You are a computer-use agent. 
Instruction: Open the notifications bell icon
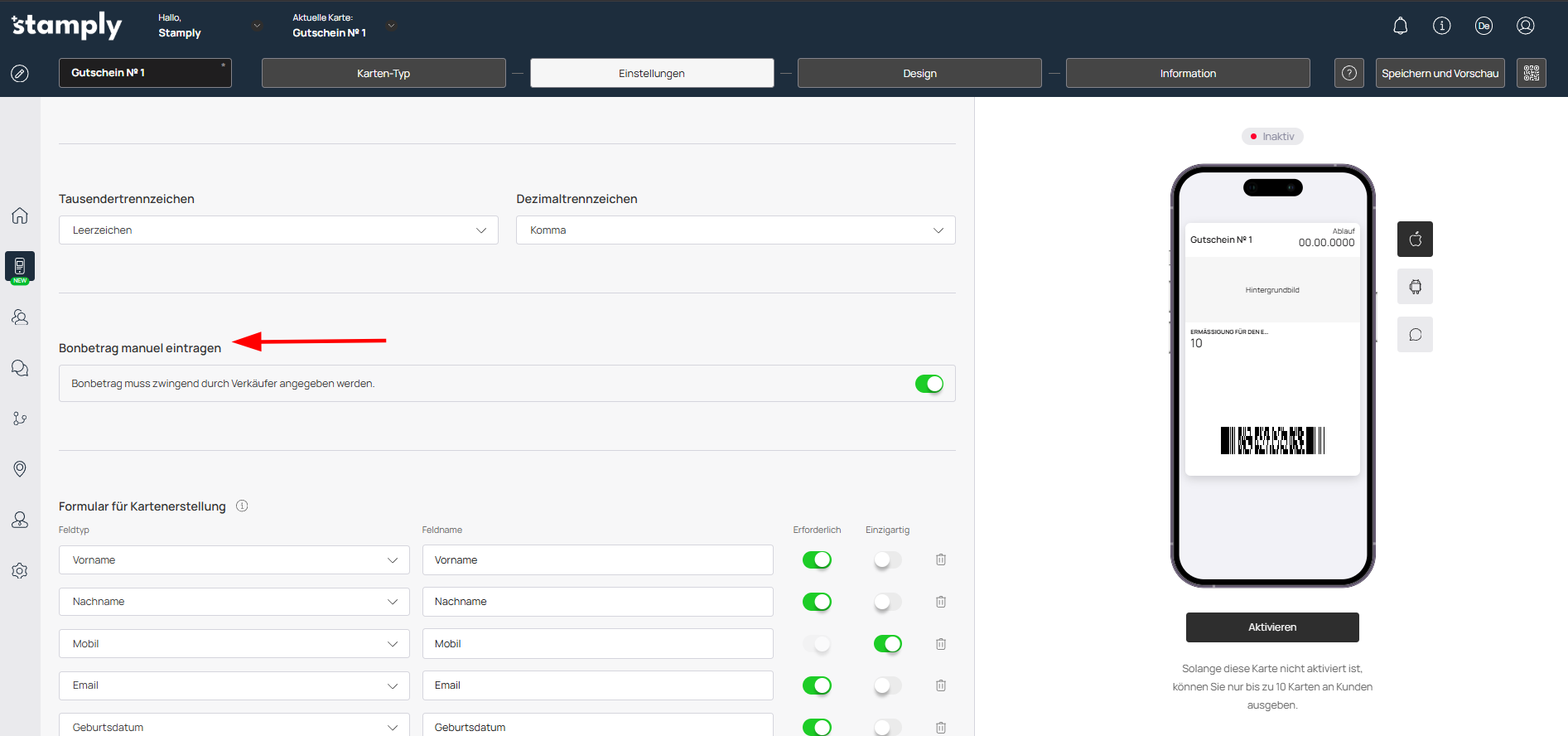click(1400, 26)
